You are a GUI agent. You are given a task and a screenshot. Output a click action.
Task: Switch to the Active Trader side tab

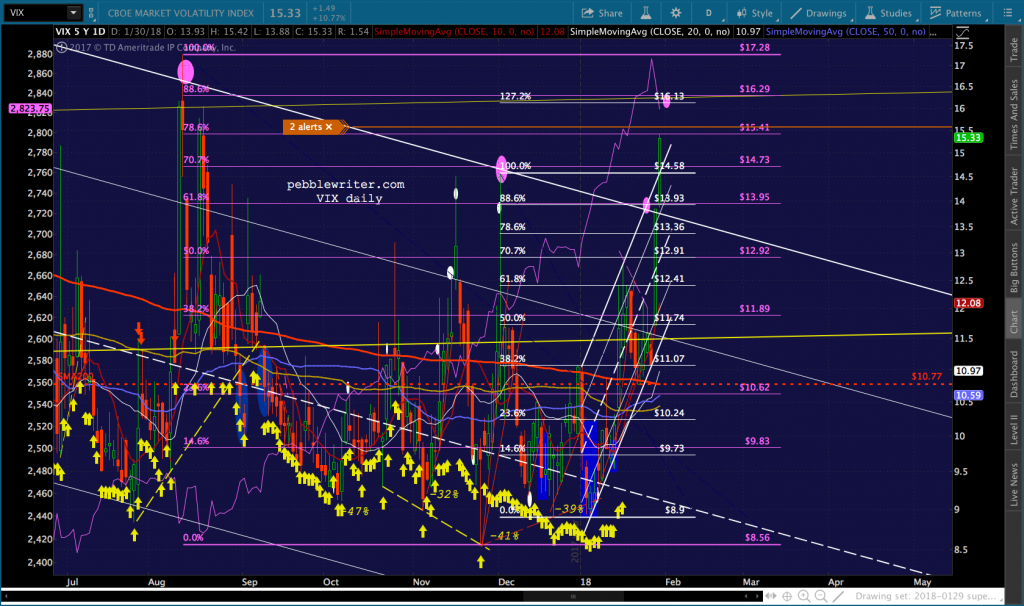[x=1014, y=196]
